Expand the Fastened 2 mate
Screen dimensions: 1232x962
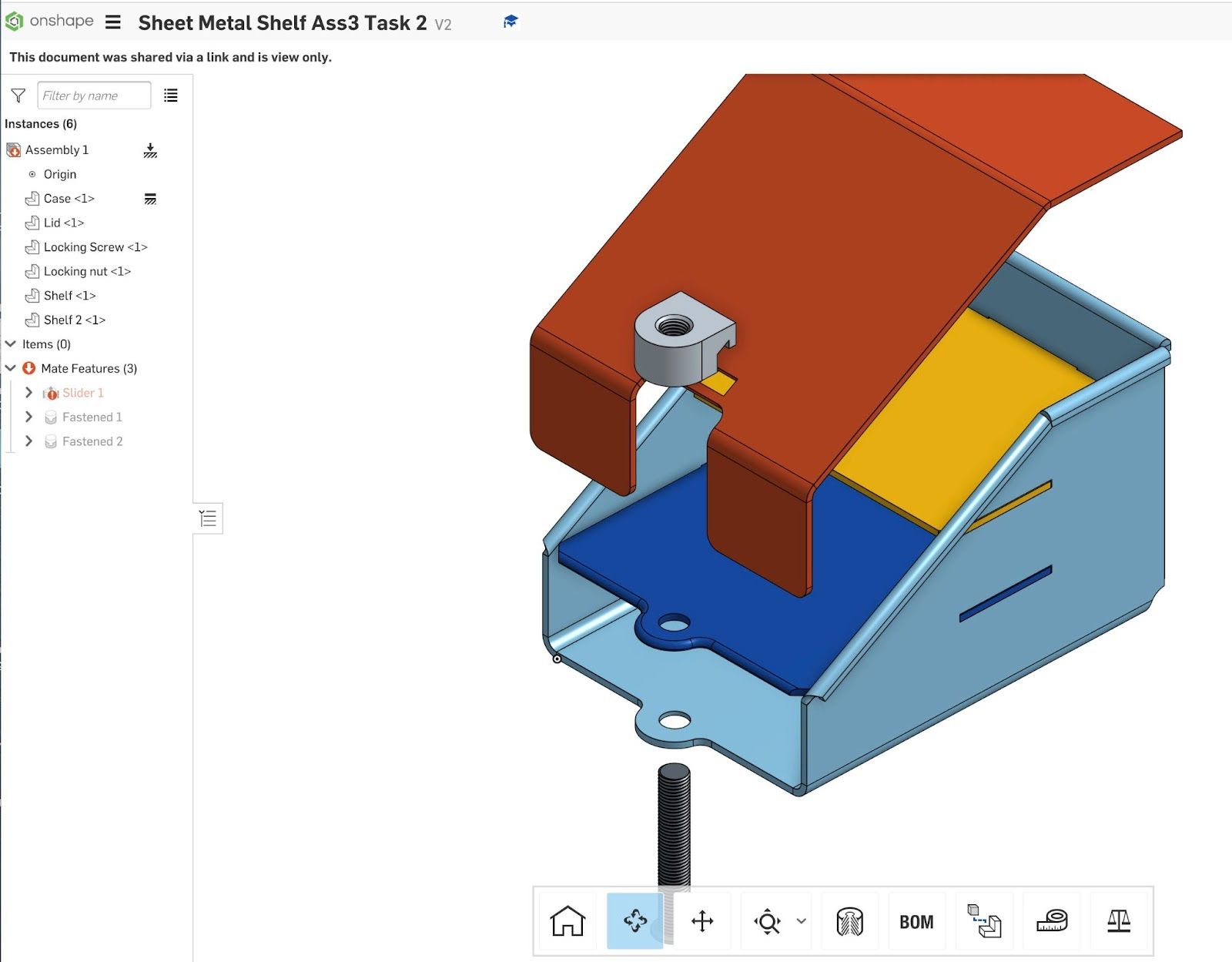pos(29,441)
